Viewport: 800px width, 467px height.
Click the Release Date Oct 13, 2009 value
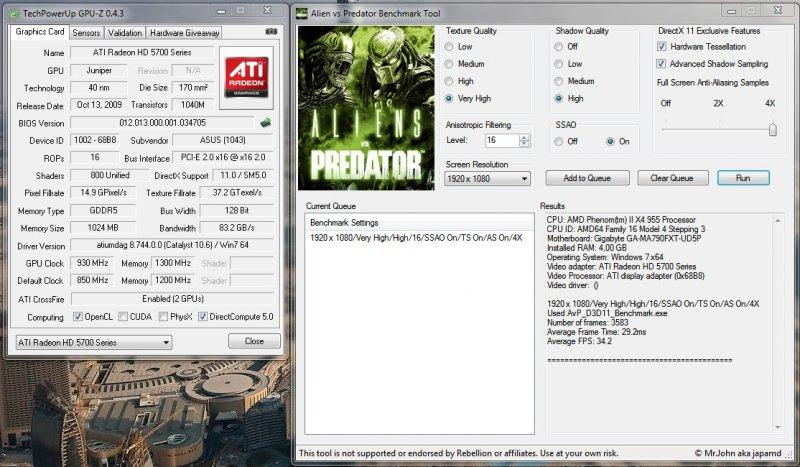pyautogui.click(x=98, y=105)
